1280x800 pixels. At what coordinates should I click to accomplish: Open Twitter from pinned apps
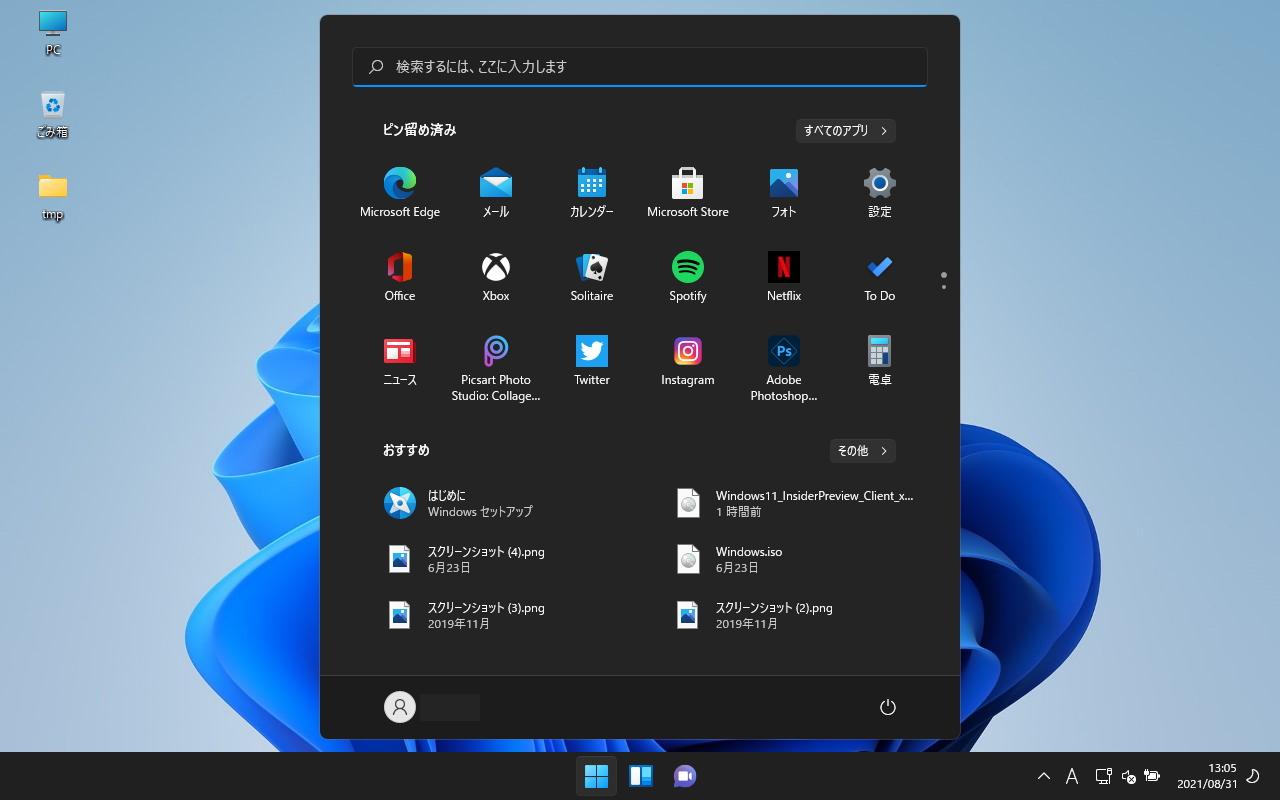(x=592, y=362)
